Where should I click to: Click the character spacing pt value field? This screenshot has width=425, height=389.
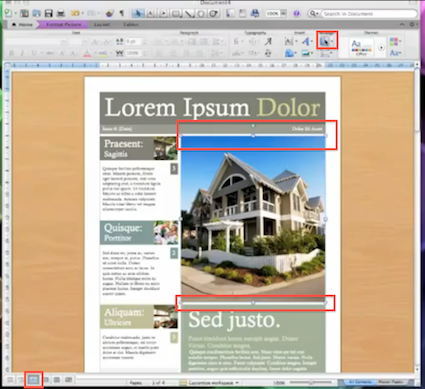[133, 42]
